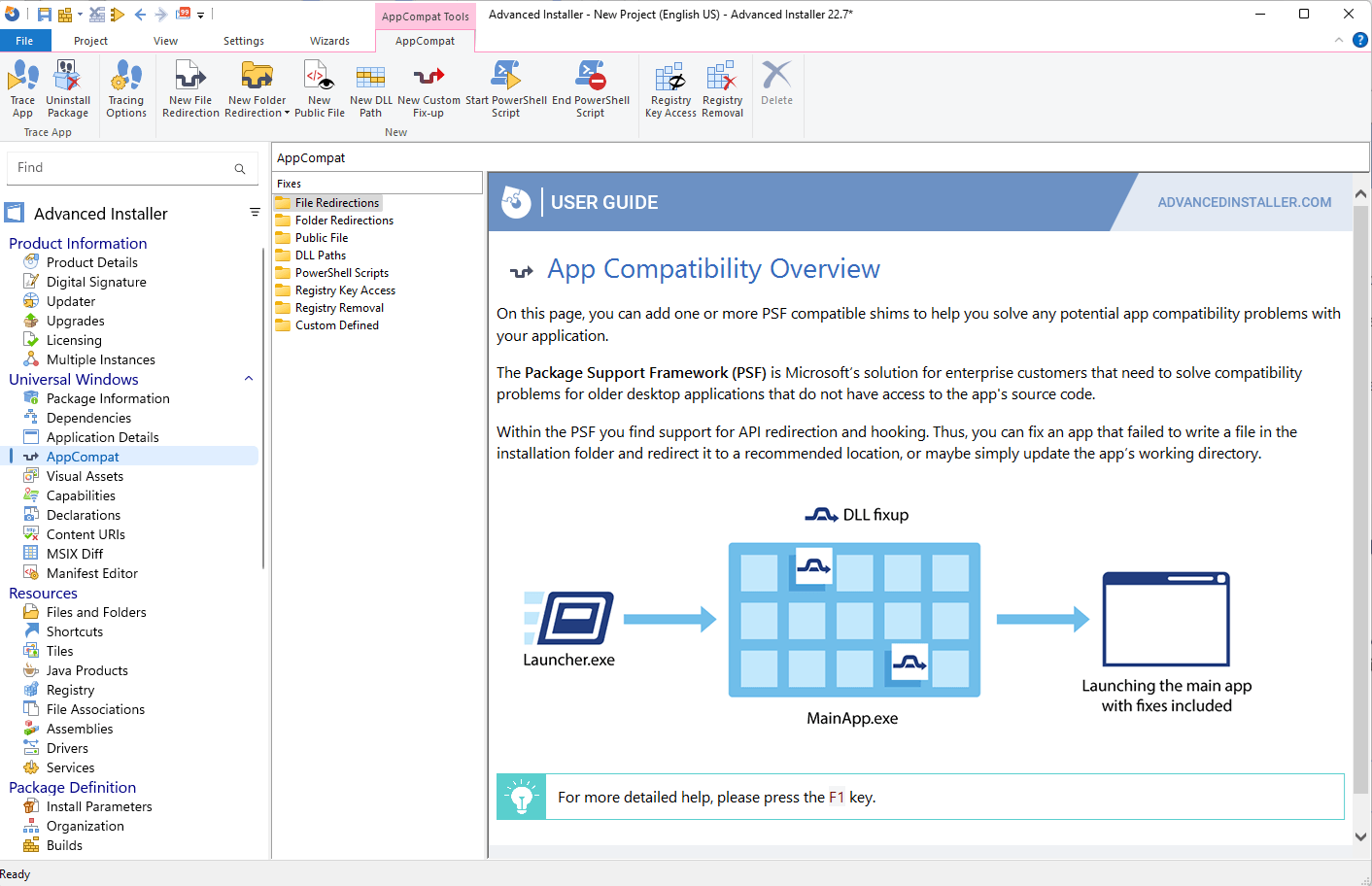Open the File menu
The width and height of the screenshot is (1372, 886).
tap(25, 40)
